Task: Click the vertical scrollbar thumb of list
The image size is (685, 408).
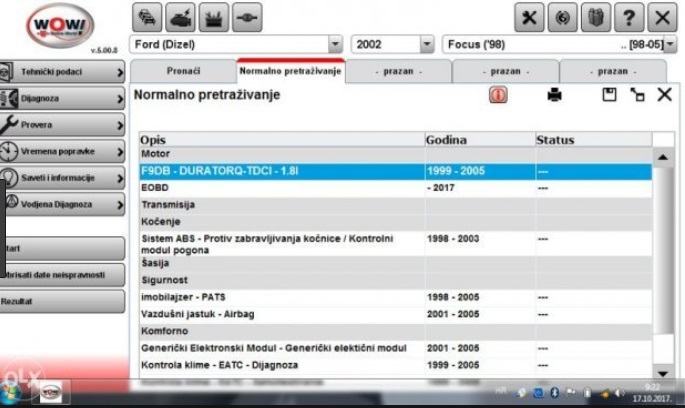Action: coord(663,249)
